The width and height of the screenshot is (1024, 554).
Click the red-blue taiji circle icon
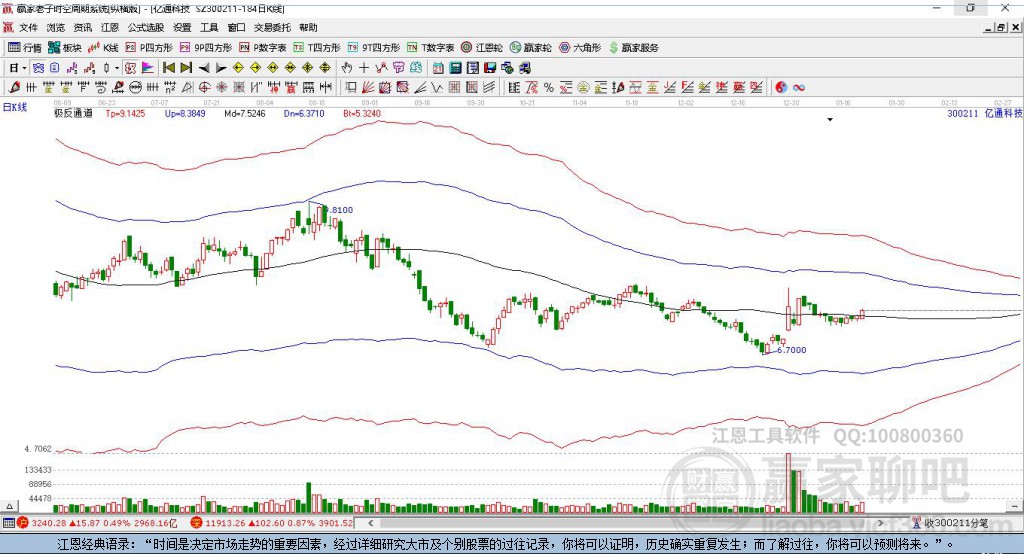781,88
